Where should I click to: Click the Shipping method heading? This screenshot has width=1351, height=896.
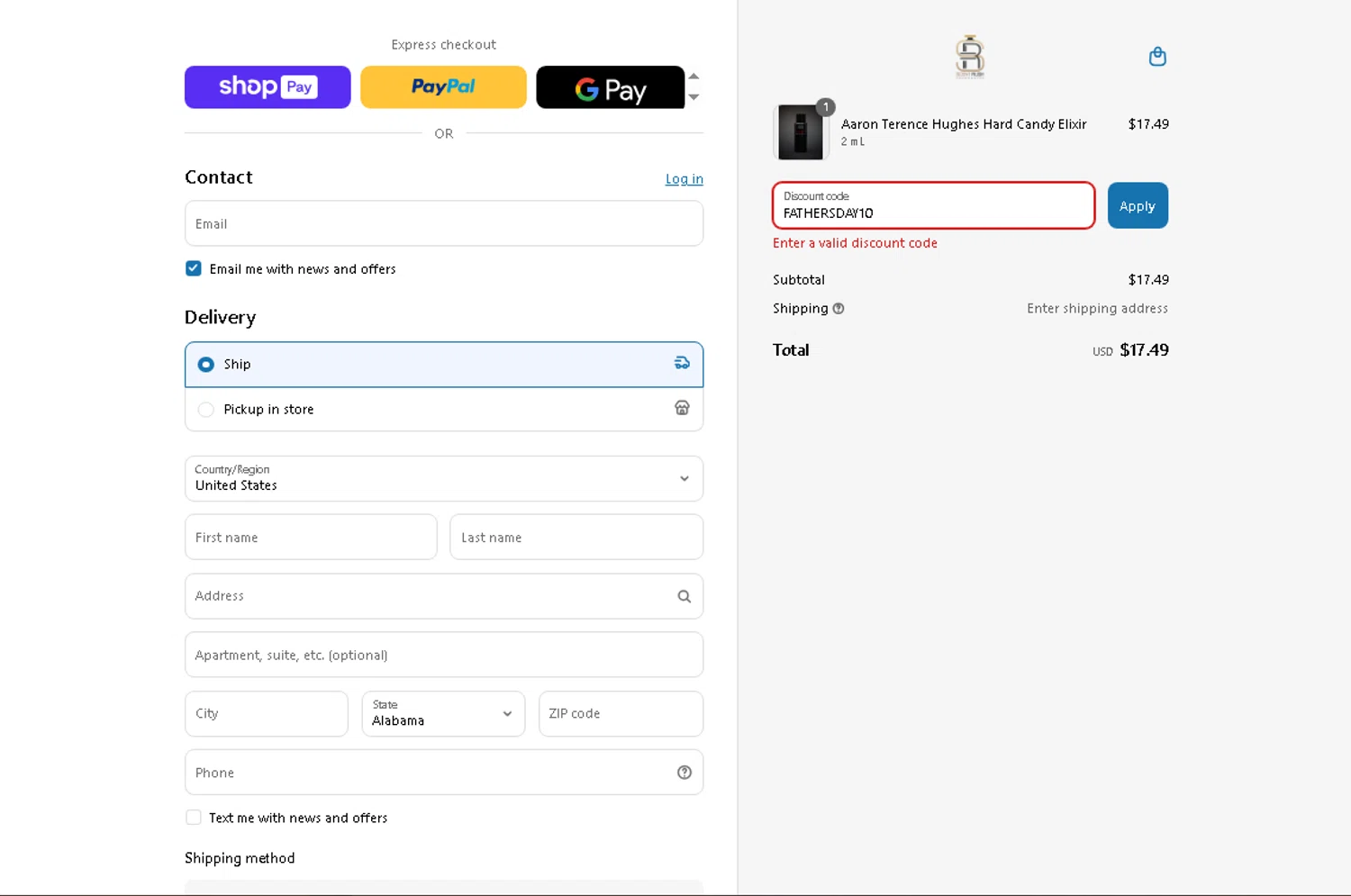point(240,858)
